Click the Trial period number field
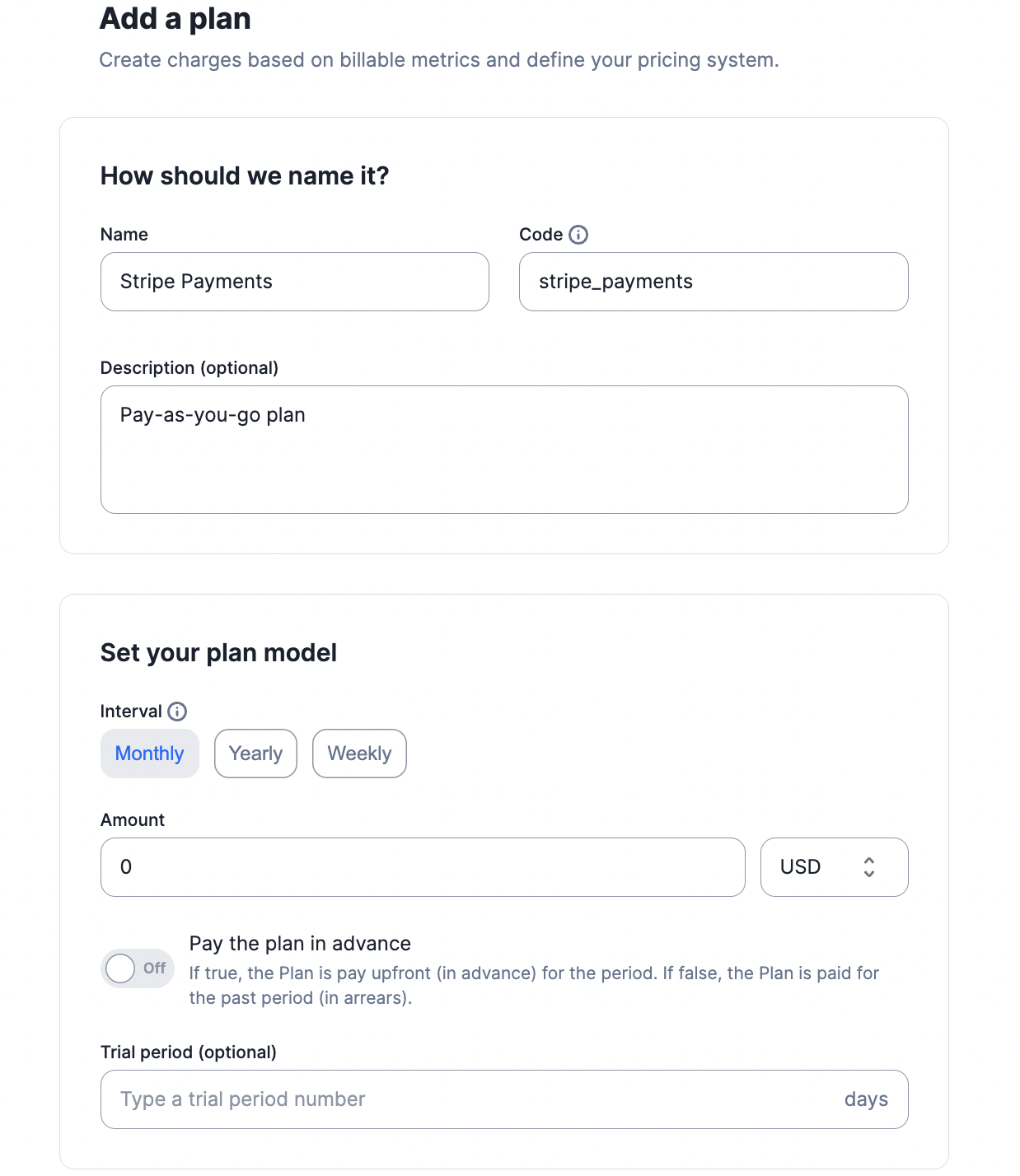 pos(504,1099)
